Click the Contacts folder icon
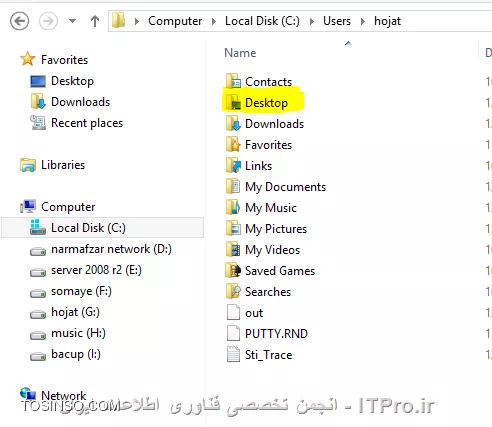492x427 pixels. pyautogui.click(x=233, y=81)
